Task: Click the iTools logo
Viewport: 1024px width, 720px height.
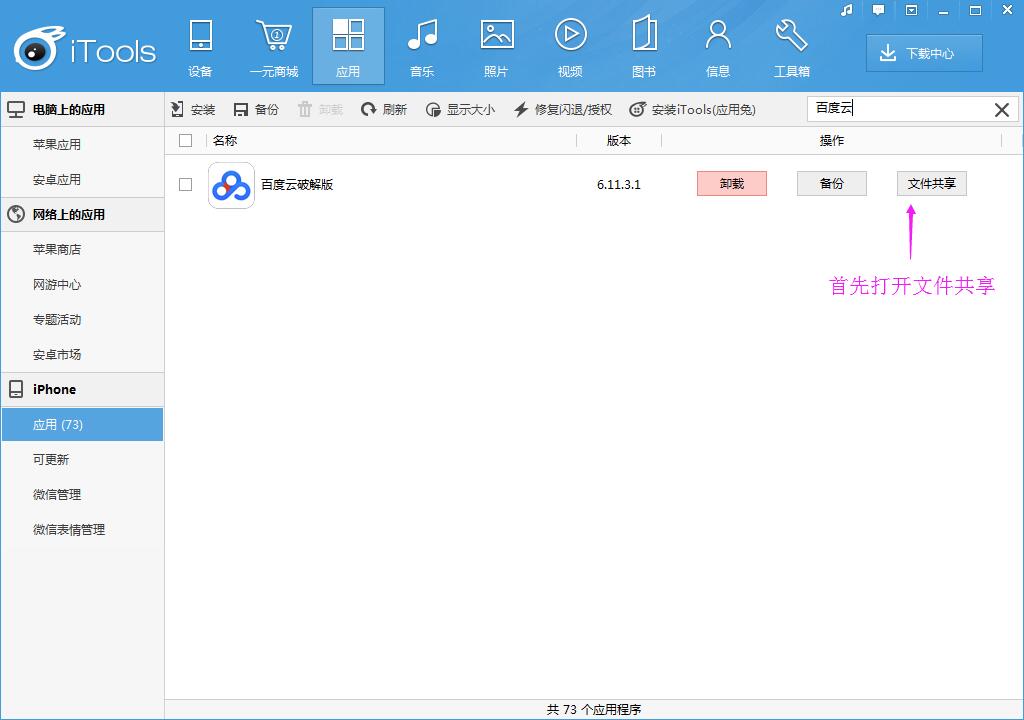Action: click(85, 48)
